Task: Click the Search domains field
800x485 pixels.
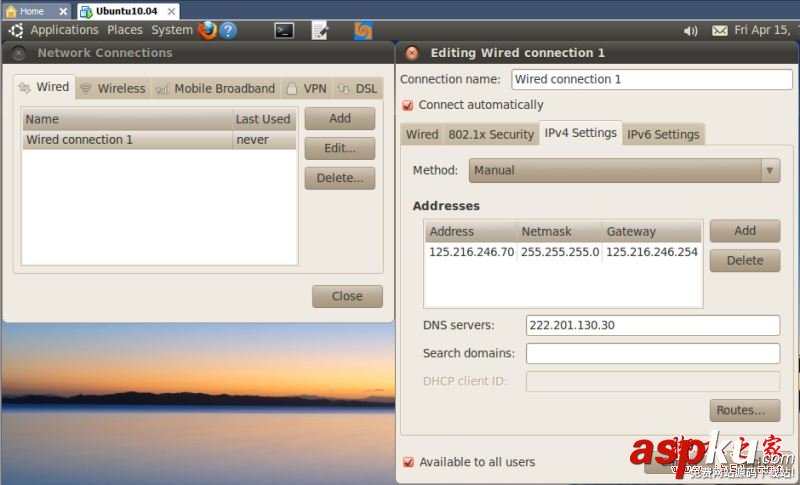Action: [653, 353]
